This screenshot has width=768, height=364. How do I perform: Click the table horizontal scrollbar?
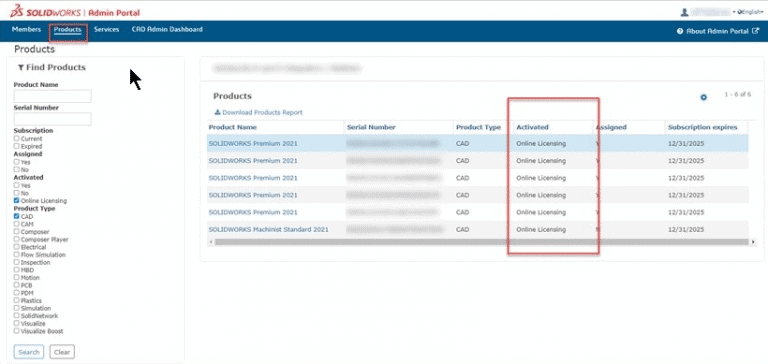click(482, 242)
